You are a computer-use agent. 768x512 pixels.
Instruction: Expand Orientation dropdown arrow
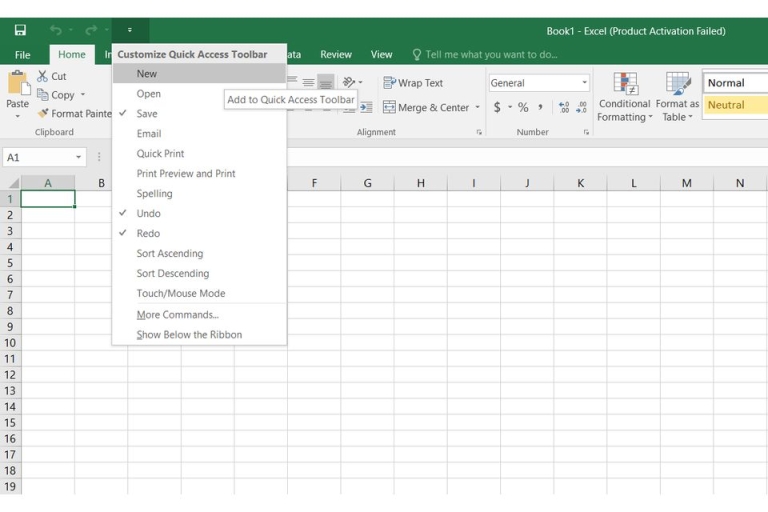(360, 82)
